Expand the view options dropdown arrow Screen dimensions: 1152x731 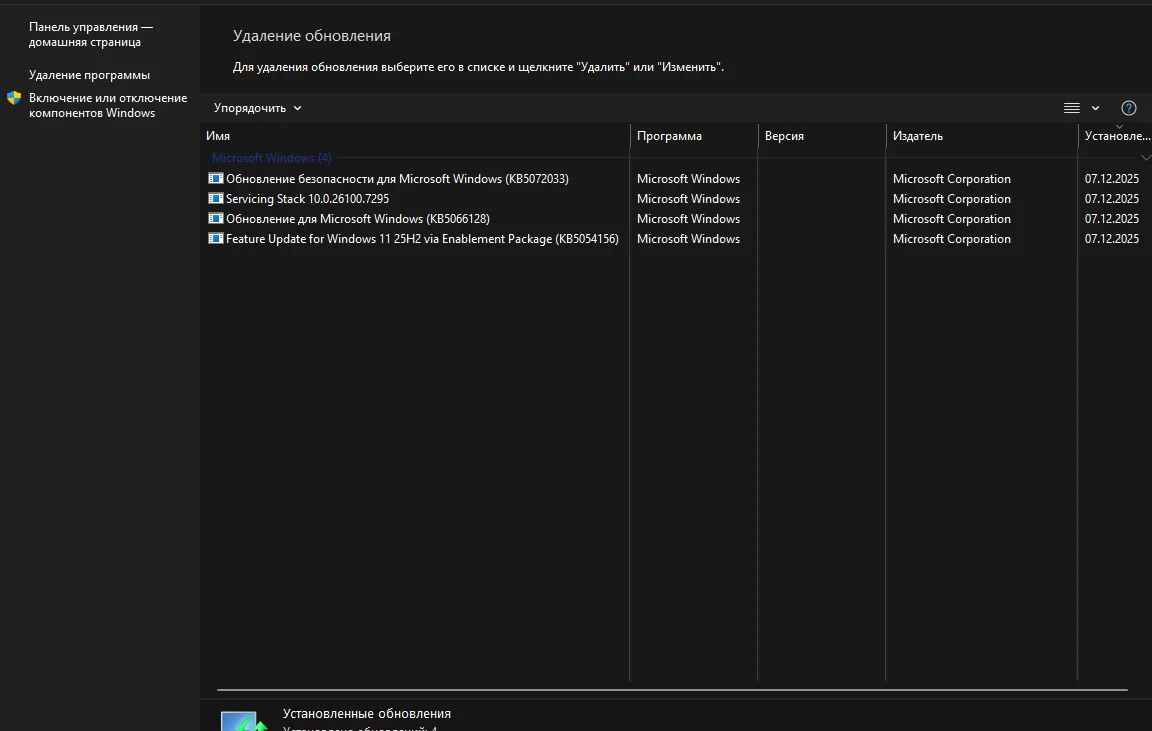(1096, 108)
